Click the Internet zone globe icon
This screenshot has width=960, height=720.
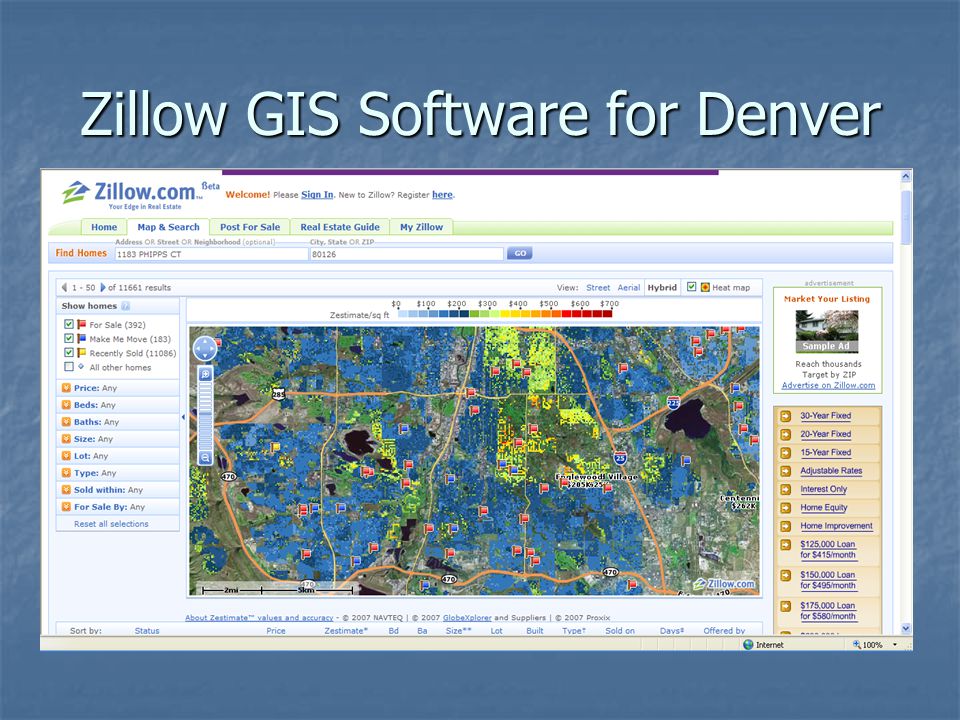(748, 645)
